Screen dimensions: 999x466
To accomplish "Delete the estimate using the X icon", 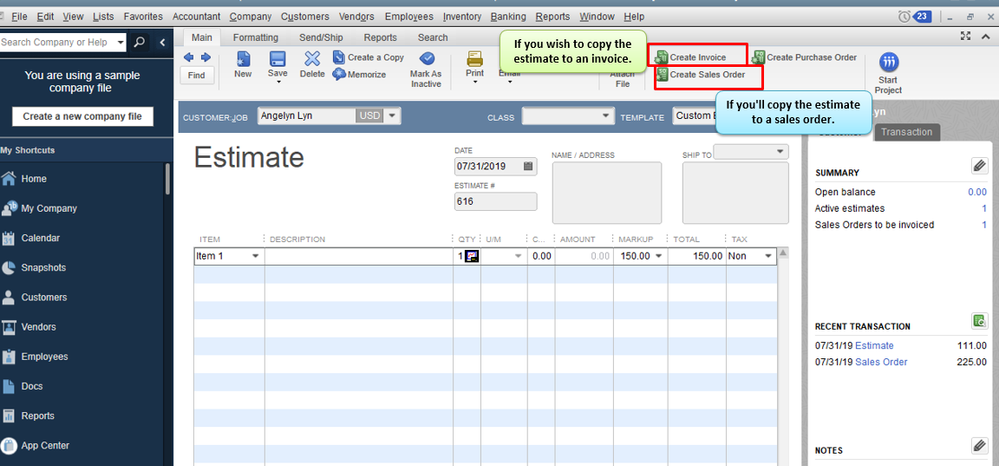I will (x=312, y=59).
